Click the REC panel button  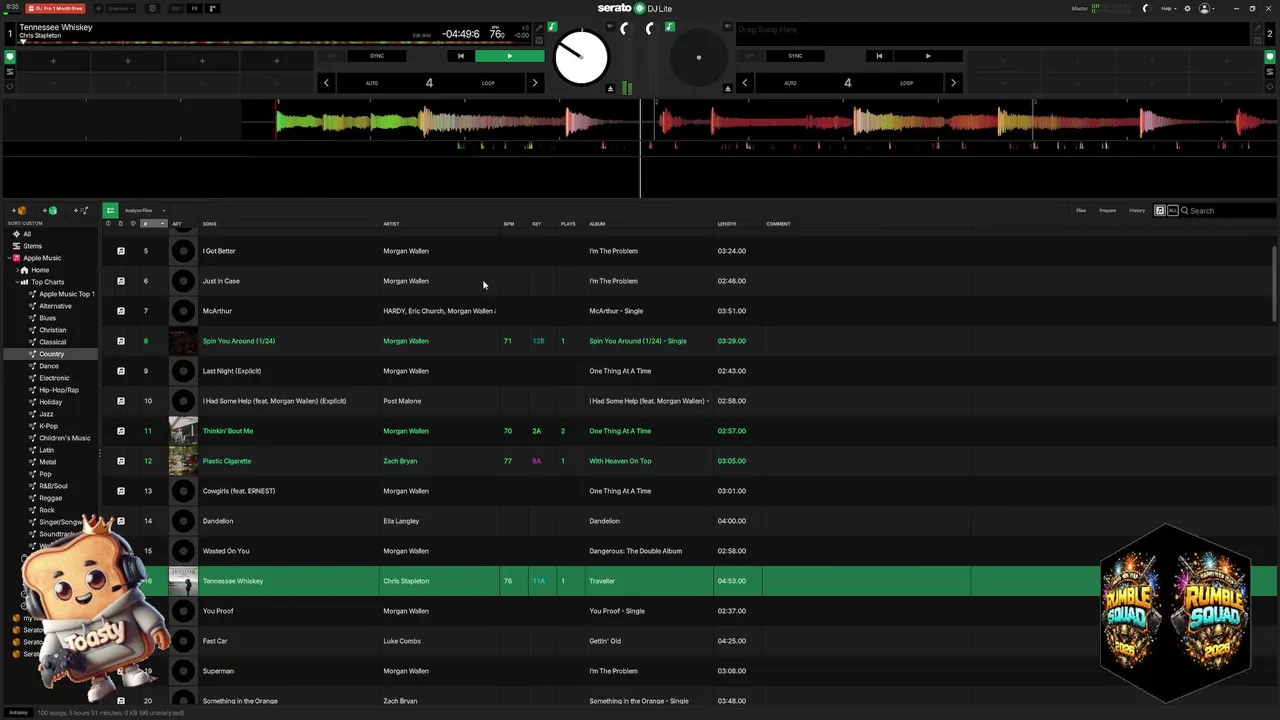[x=175, y=8]
